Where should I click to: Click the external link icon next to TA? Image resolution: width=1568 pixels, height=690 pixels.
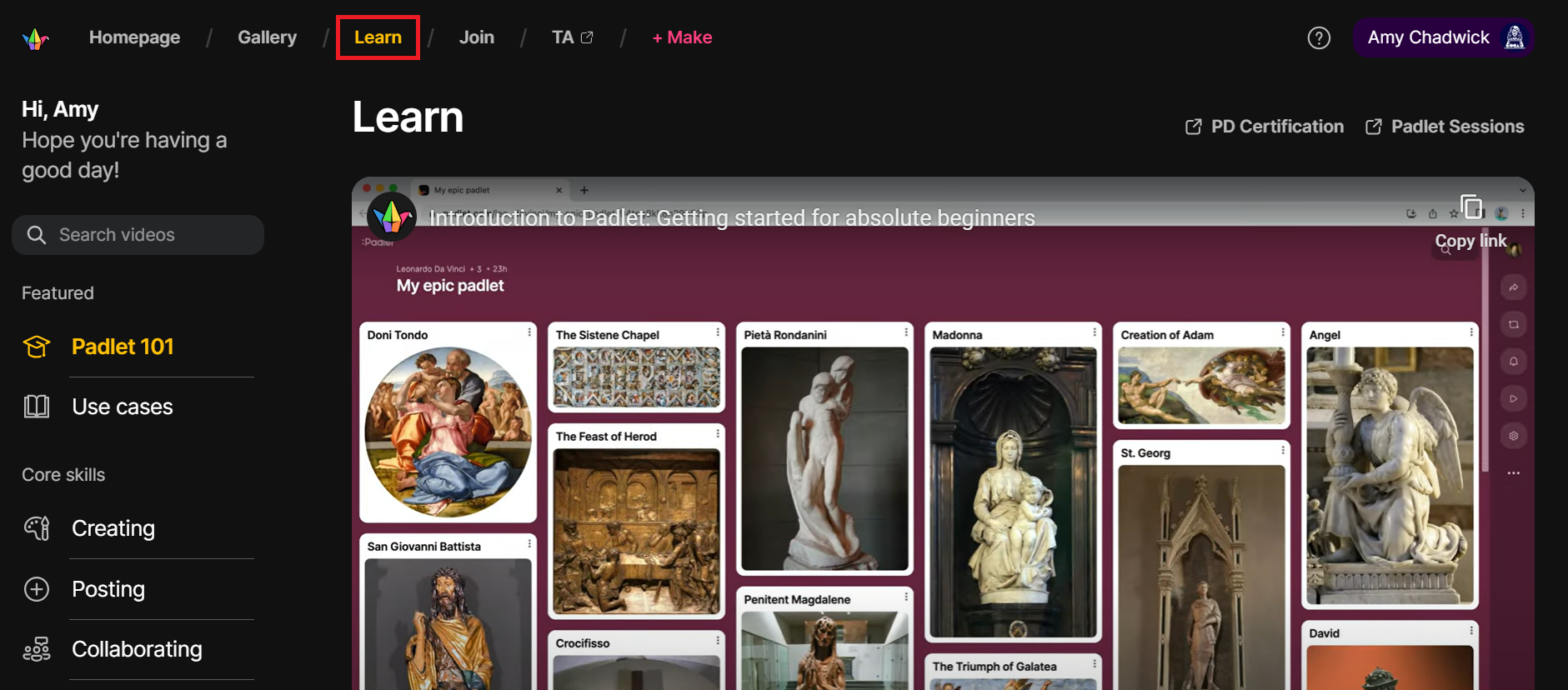(587, 37)
